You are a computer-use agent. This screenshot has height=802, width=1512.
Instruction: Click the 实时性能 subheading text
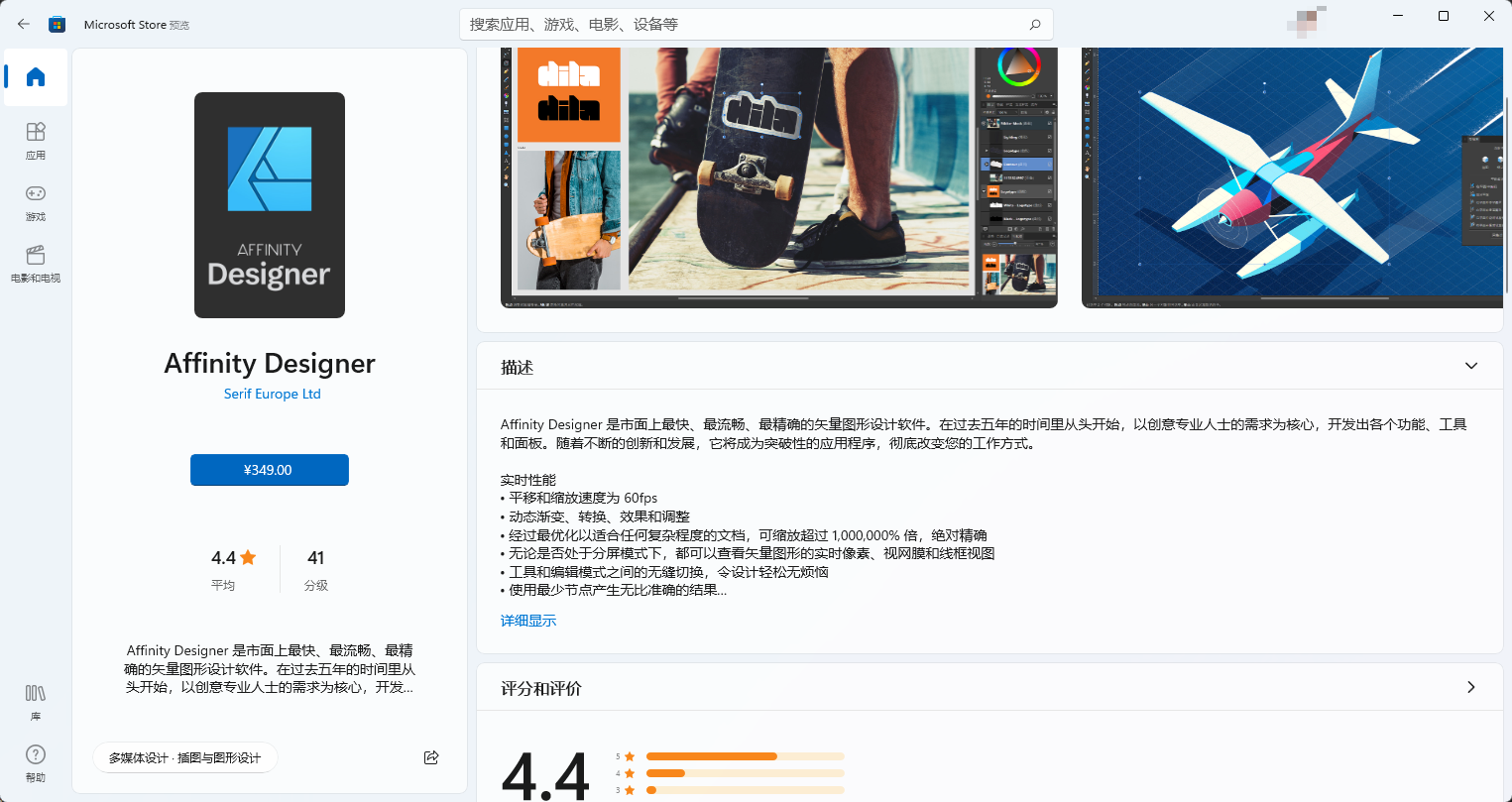(x=528, y=480)
